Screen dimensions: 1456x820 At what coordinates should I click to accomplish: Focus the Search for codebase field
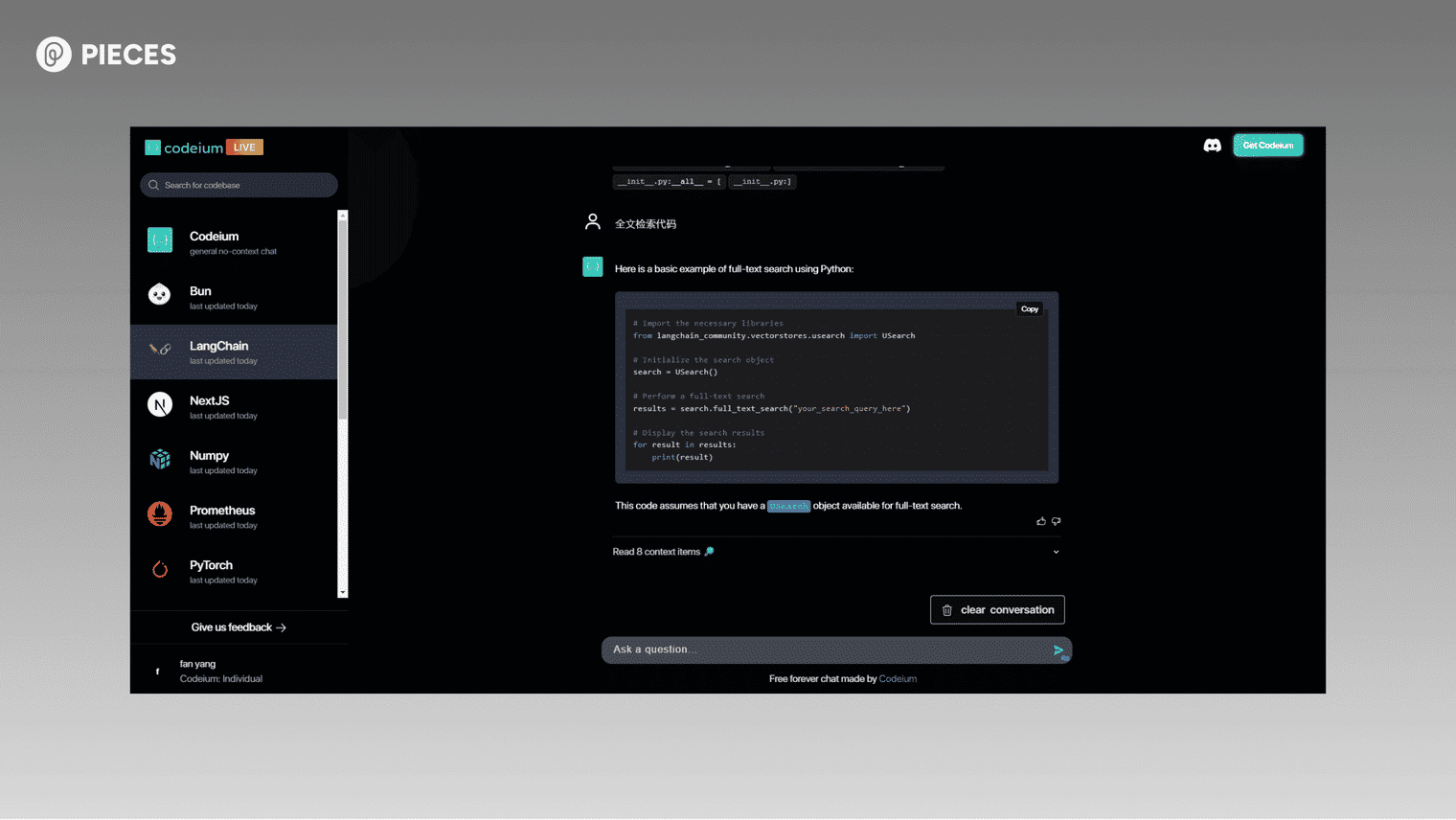tap(239, 185)
